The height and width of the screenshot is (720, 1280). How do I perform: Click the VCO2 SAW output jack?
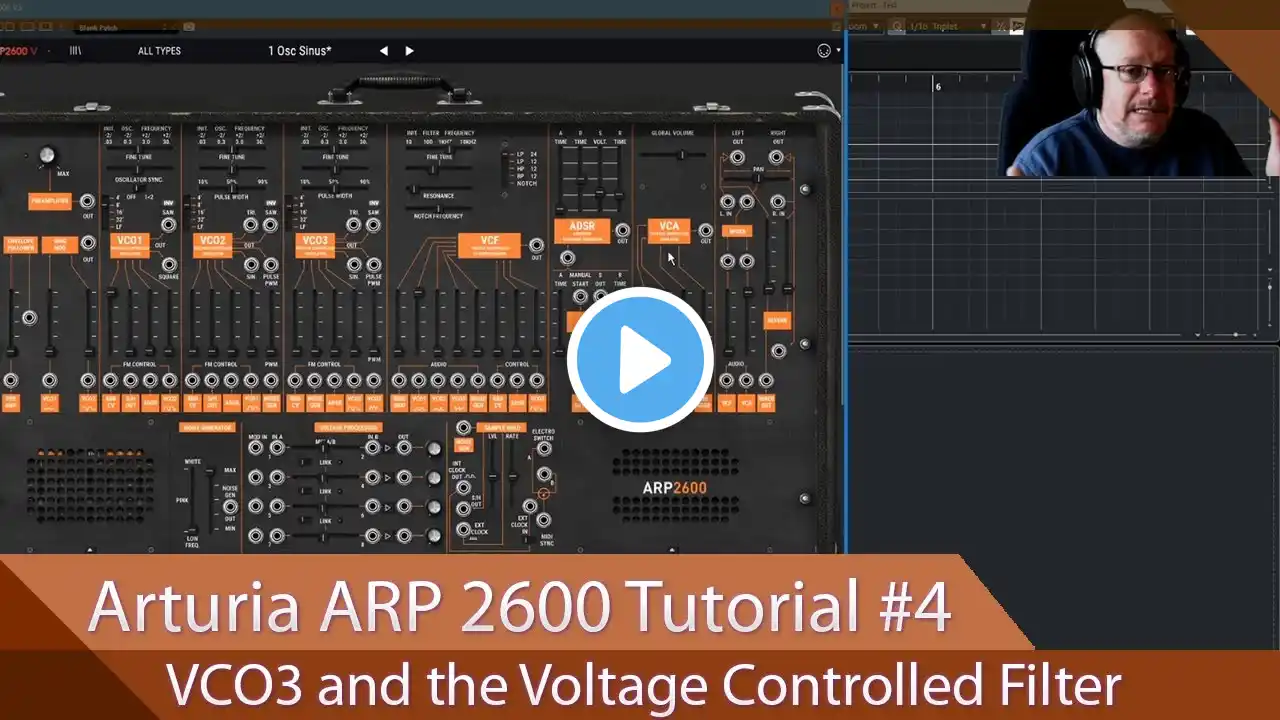click(271, 226)
